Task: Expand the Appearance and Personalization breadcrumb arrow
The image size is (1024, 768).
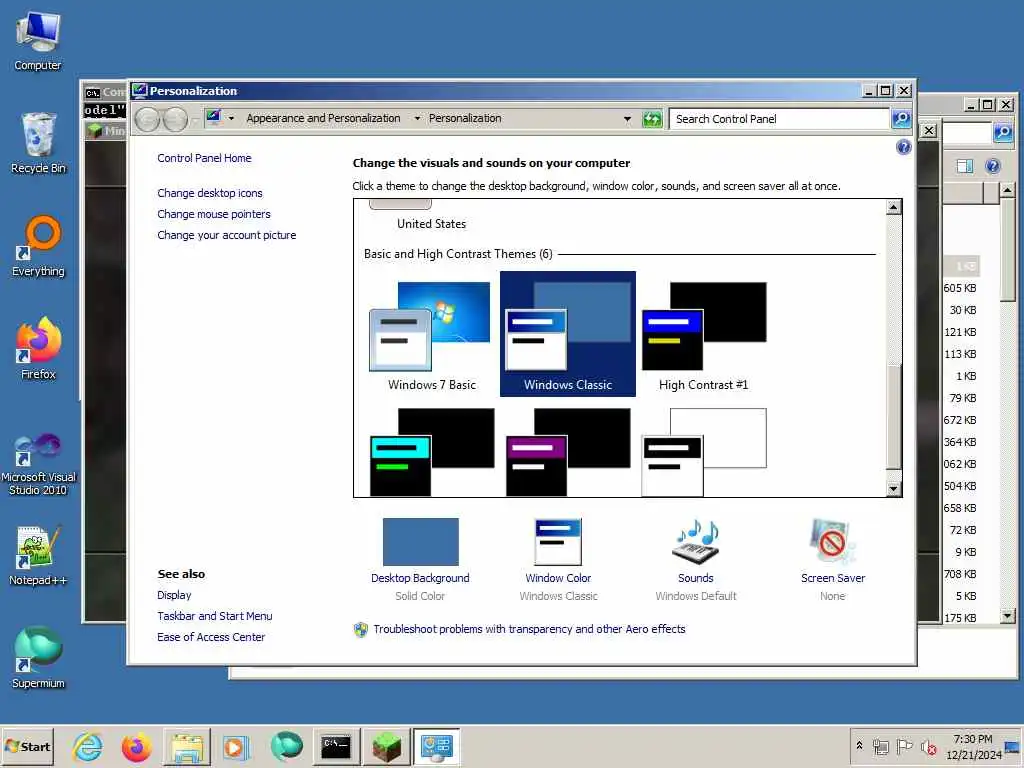Action: click(x=417, y=118)
